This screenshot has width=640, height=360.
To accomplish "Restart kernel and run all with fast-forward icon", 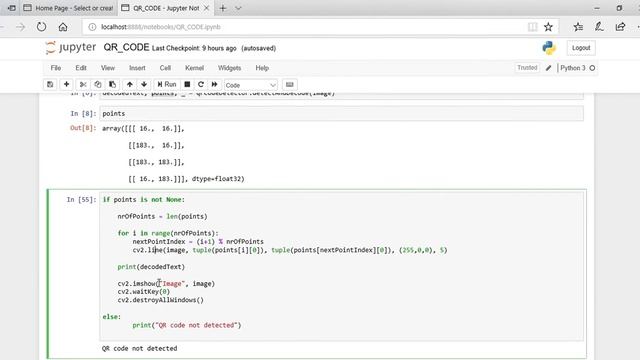I will click(214, 84).
